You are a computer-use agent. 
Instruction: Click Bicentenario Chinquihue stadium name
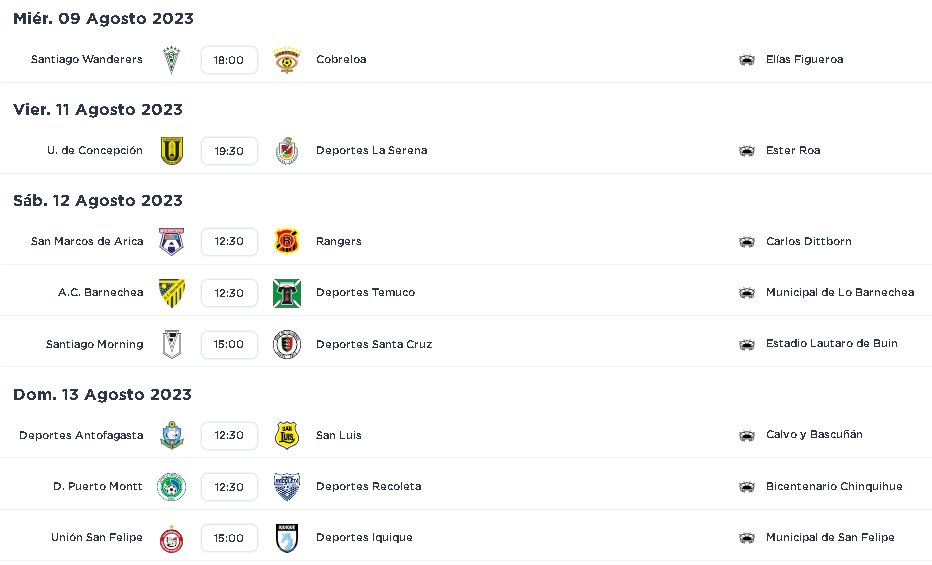[x=834, y=486]
